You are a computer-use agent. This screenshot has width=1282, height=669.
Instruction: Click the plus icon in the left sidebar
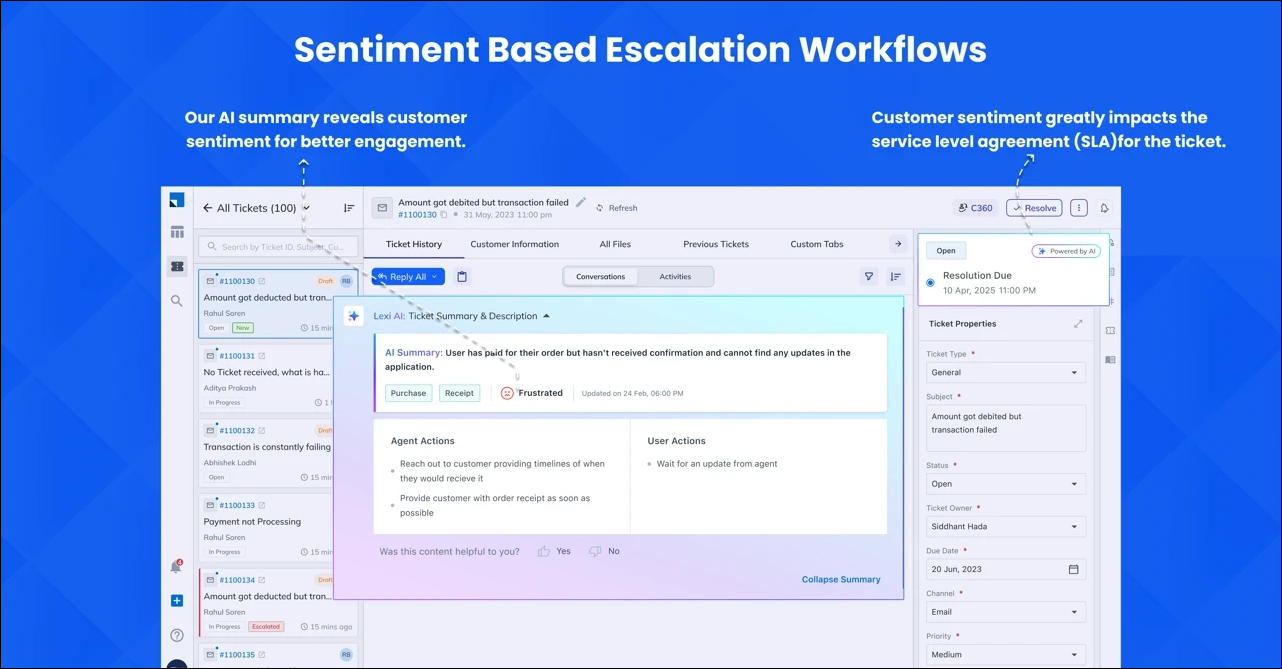coord(177,601)
